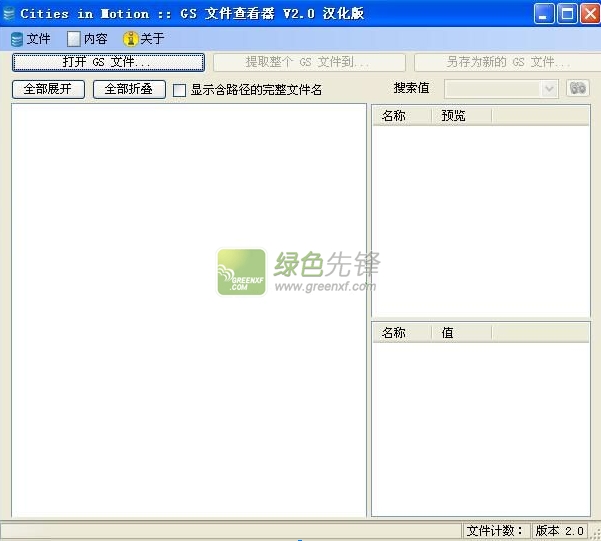This screenshot has width=601, height=541.
Task: Open the 搜索值 dropdown list
Action: (549, 89)
